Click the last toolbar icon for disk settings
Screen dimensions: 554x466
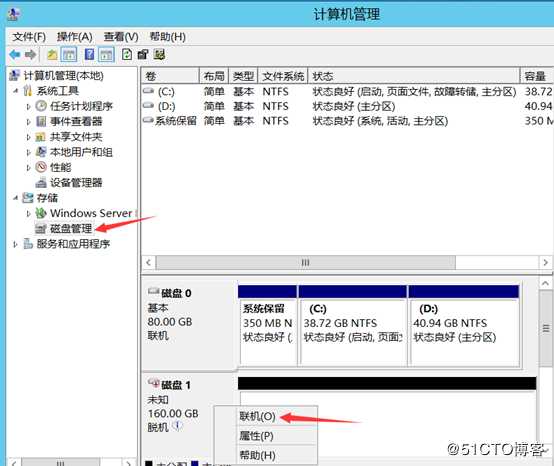[x=159, y=54]
